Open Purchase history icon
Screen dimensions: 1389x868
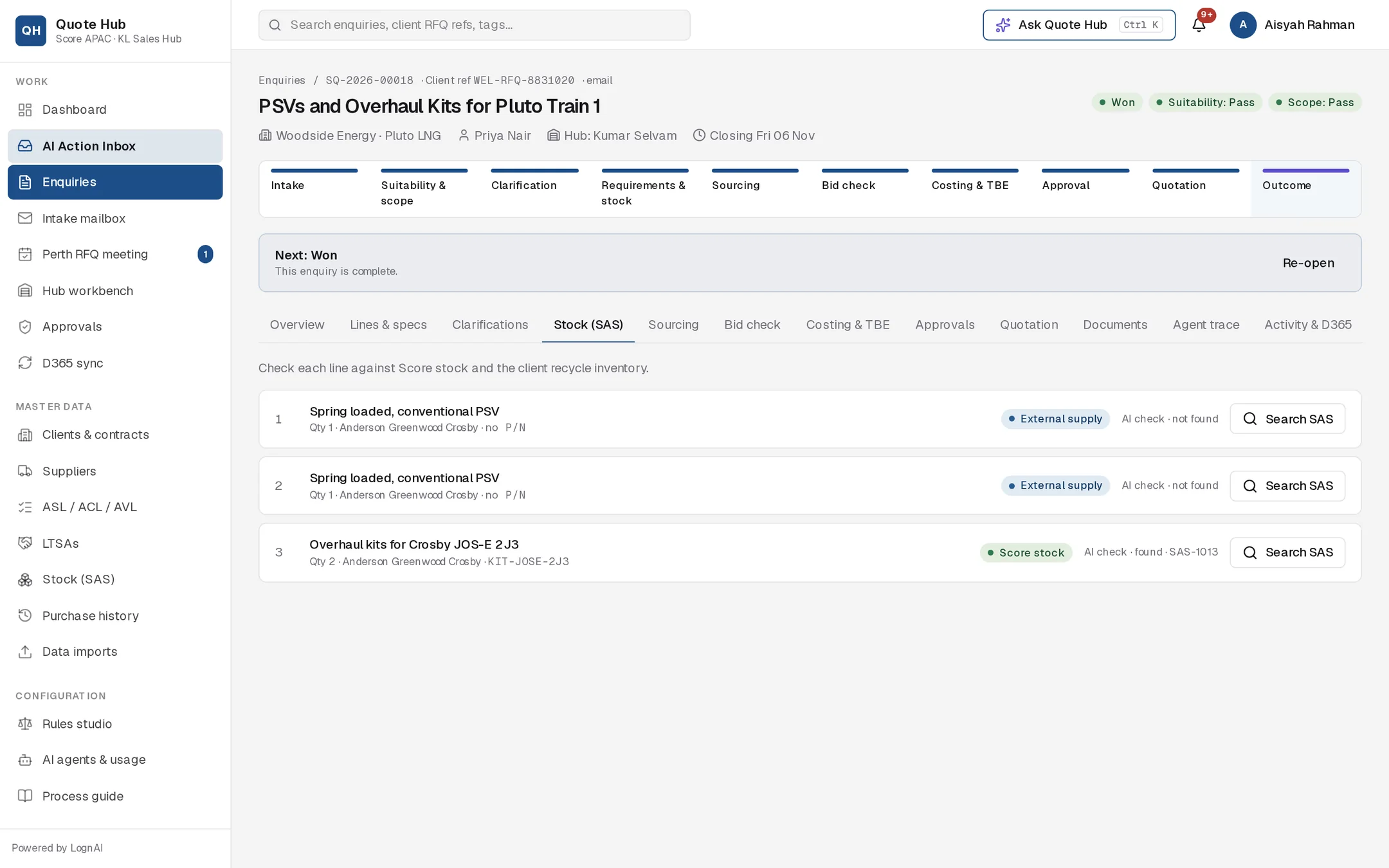25,616
